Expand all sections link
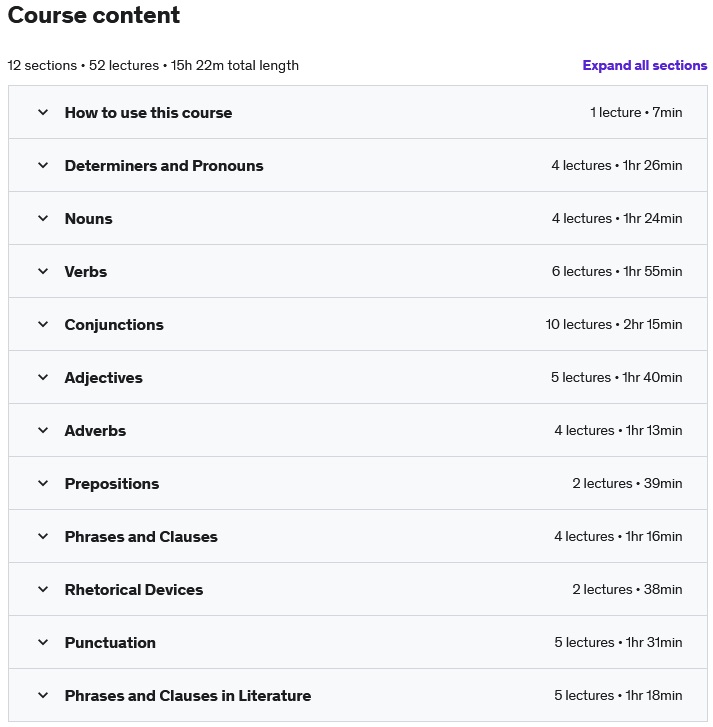Viewport: 713px width, 727px height. pos(644,65)
